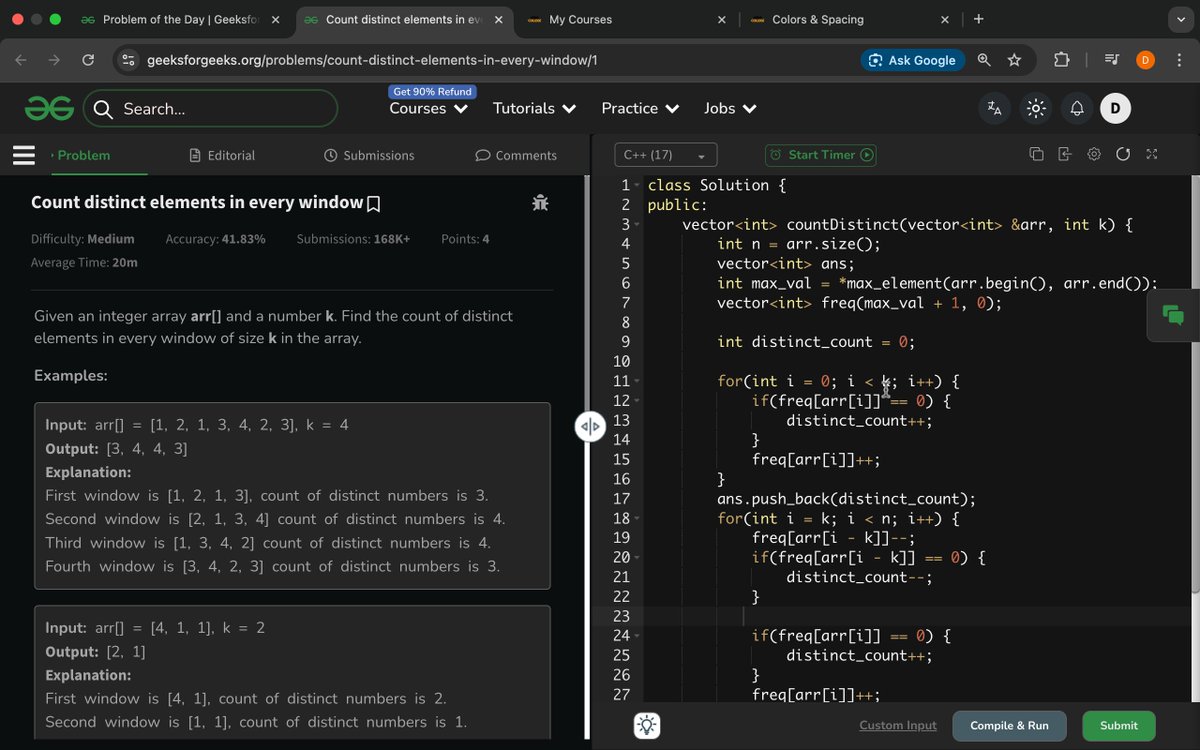
Task: Open the browser extensions puzzle icon
Action: [1062, 60]
